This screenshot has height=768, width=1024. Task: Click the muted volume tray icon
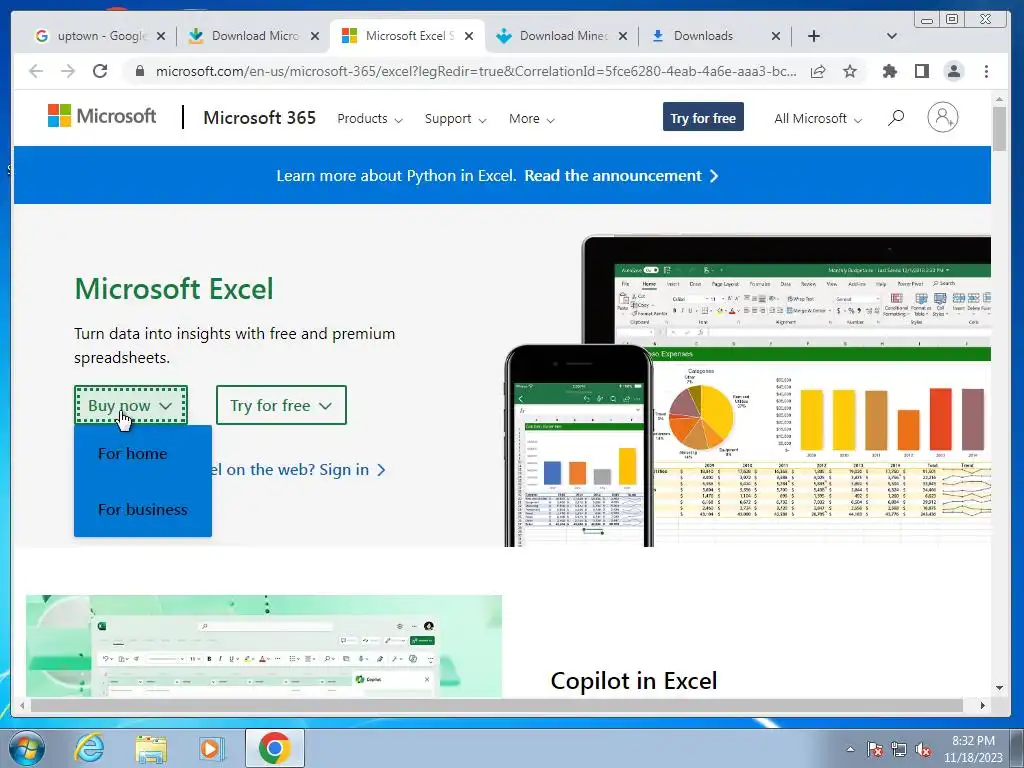923,750
